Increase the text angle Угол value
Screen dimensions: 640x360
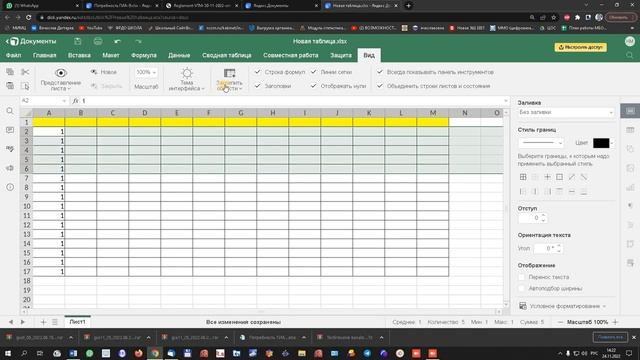(559, 246)
